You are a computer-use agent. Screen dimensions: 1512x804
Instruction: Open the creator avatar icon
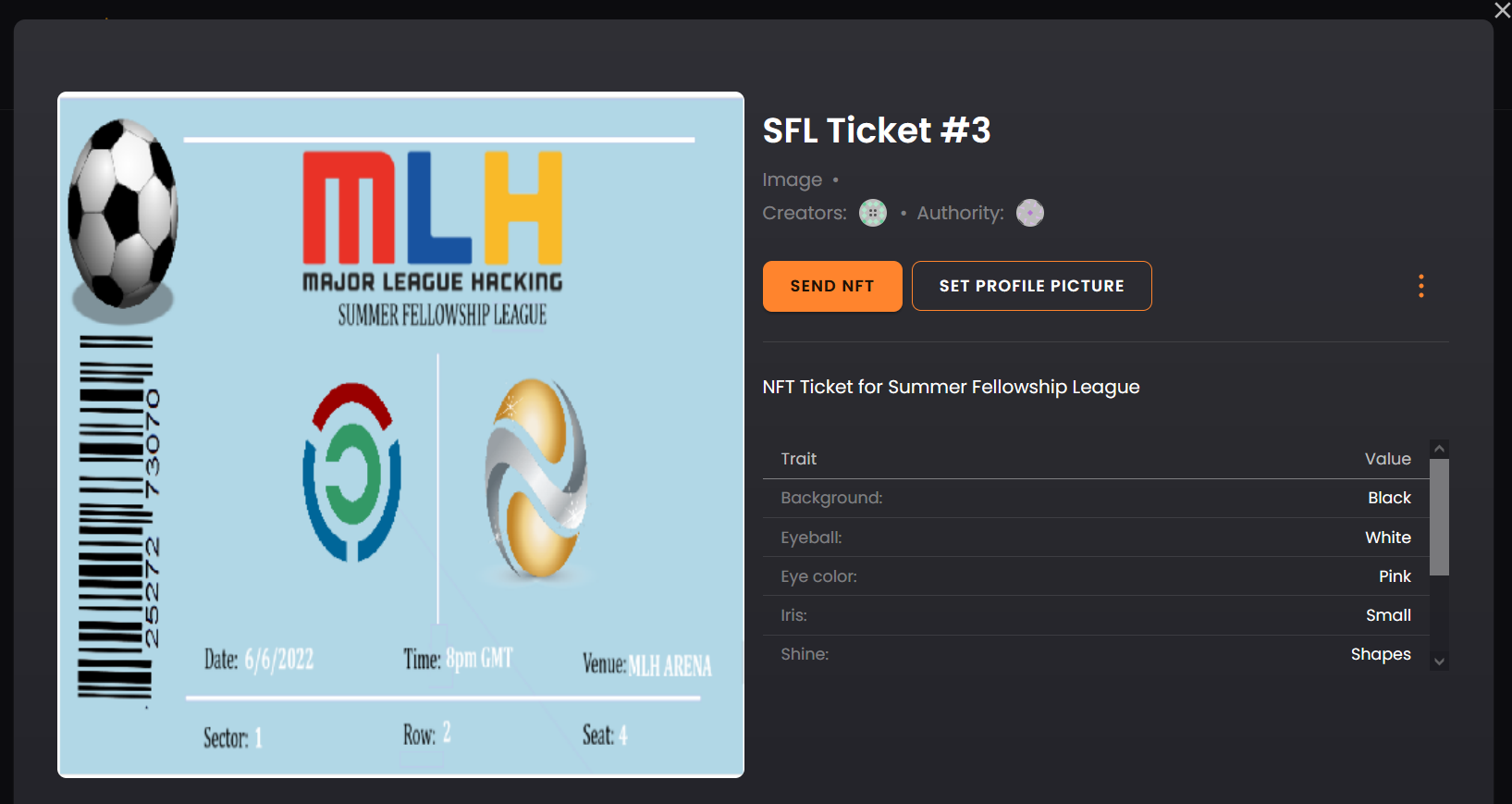coord(873,213)
